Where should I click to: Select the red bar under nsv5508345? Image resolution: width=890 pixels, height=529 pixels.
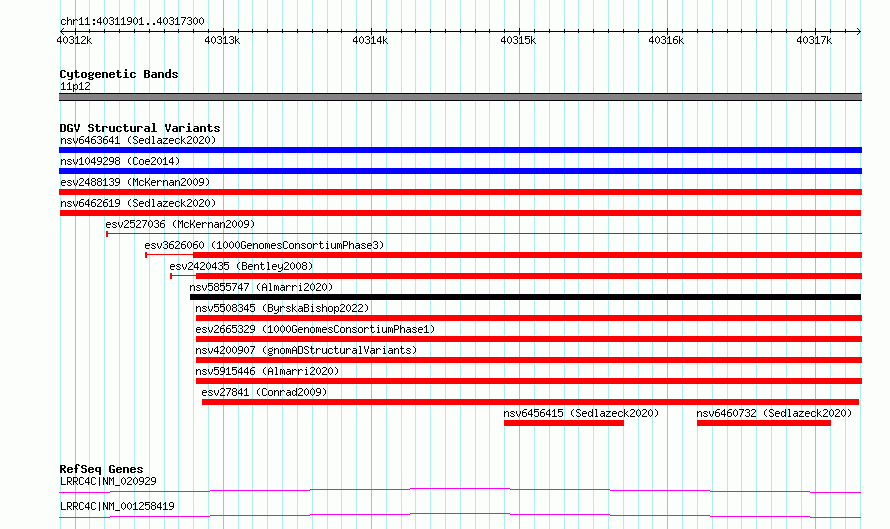pos(529,318)
